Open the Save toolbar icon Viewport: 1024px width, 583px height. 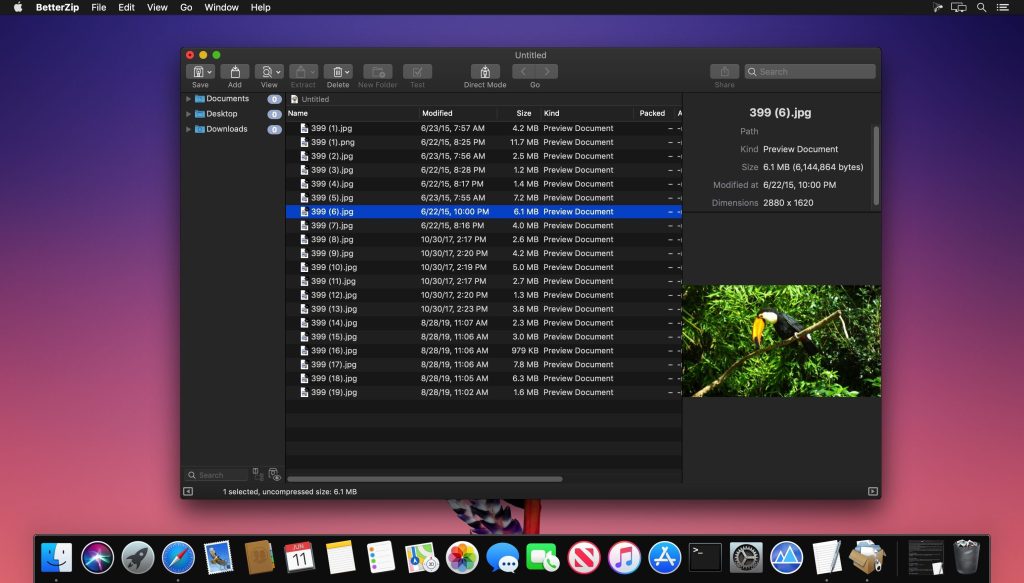coord(196,71)
